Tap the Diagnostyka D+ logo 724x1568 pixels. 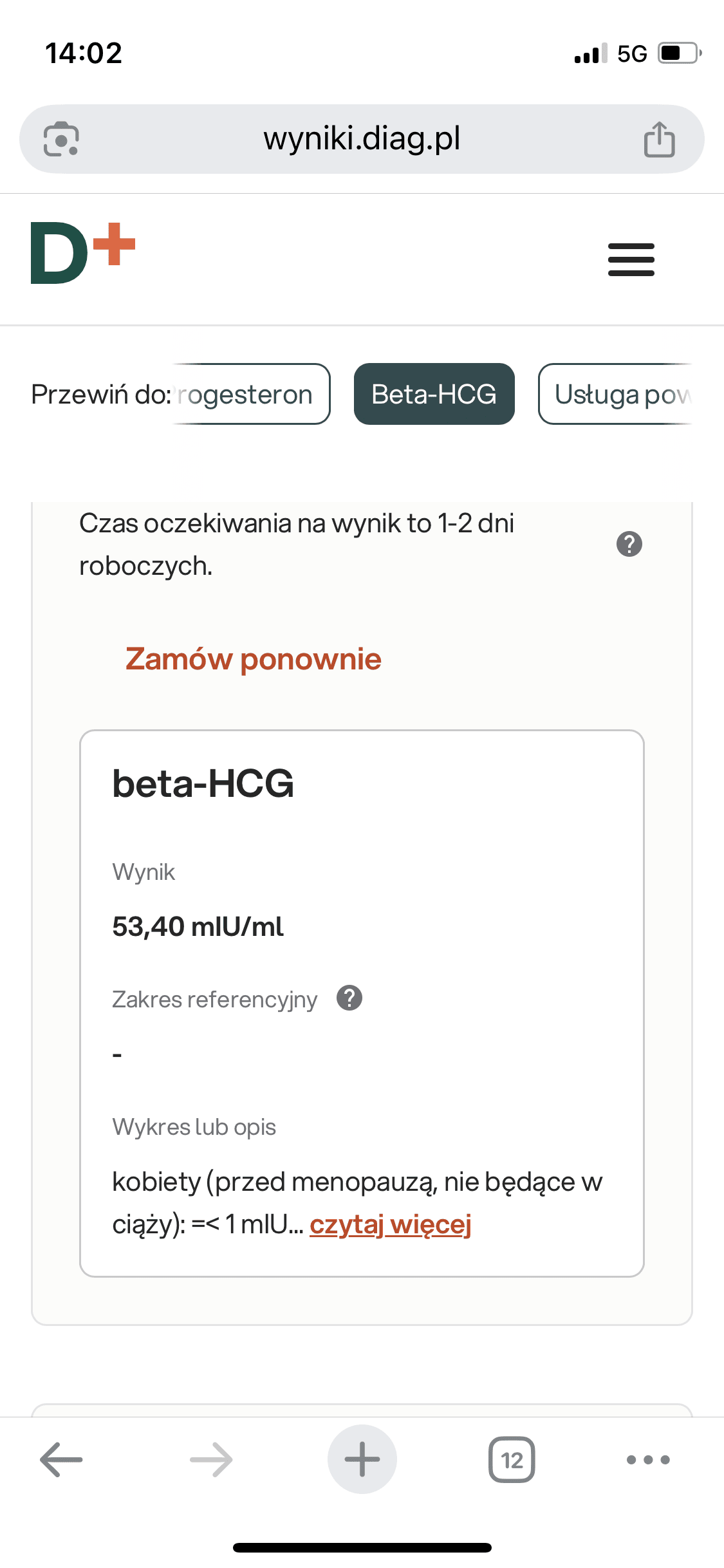tap(83, 253)
